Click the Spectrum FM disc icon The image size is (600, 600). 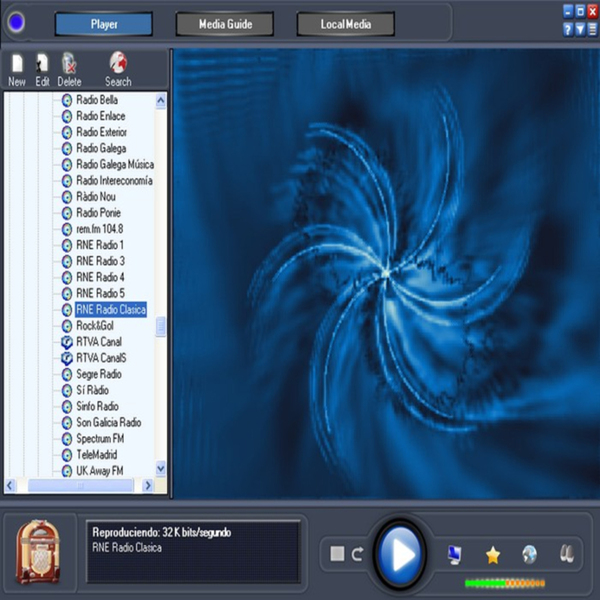(x=67, y=439)
